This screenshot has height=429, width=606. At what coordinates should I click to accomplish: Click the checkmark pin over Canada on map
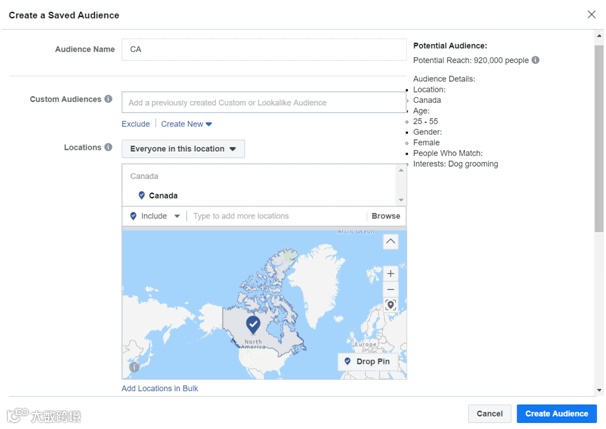point(253,325)
